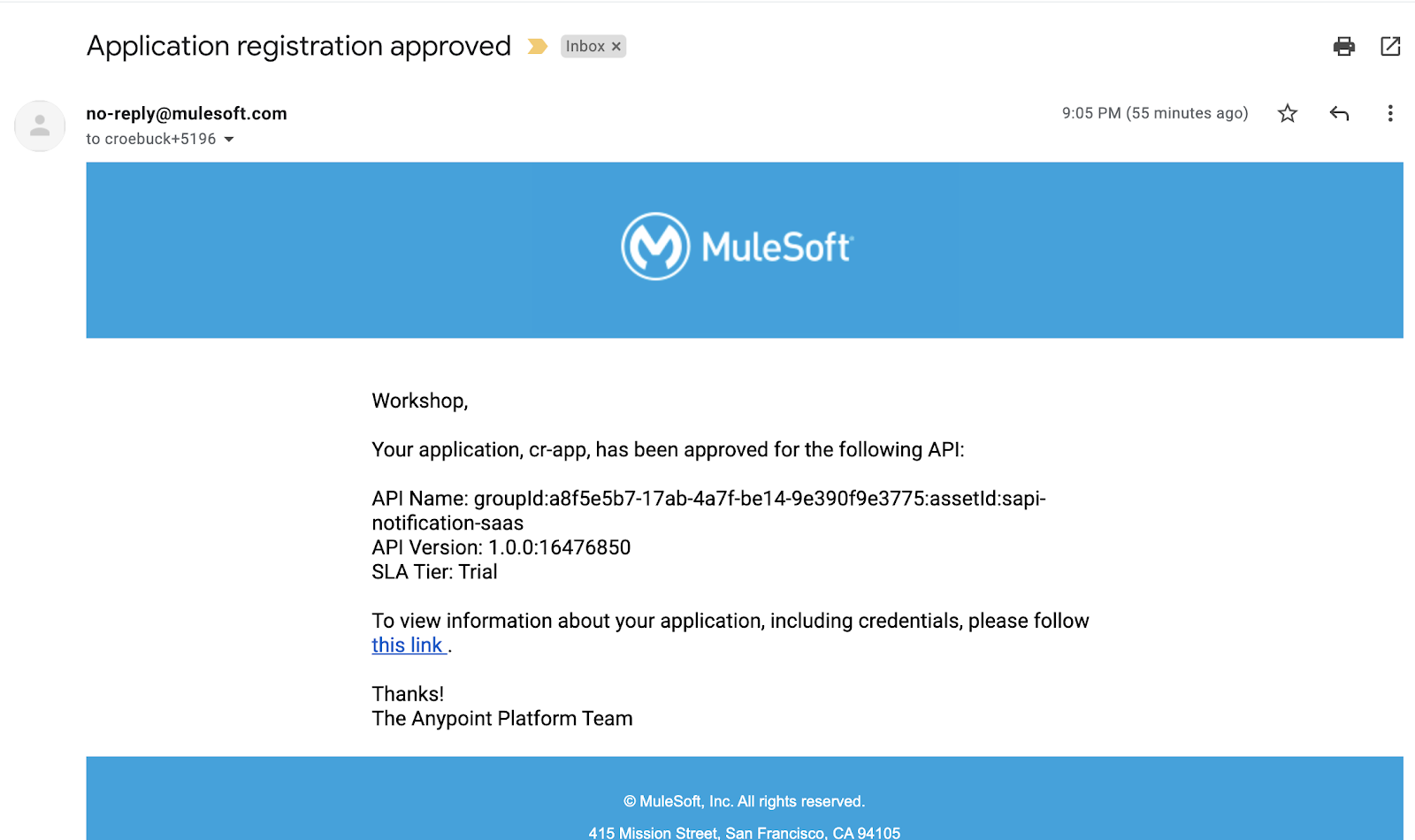This screenshot has height=840, width=1415.
Task: Expand recipient details dropdown arrow
Action: pyautogui.click(x=229, y=140)
